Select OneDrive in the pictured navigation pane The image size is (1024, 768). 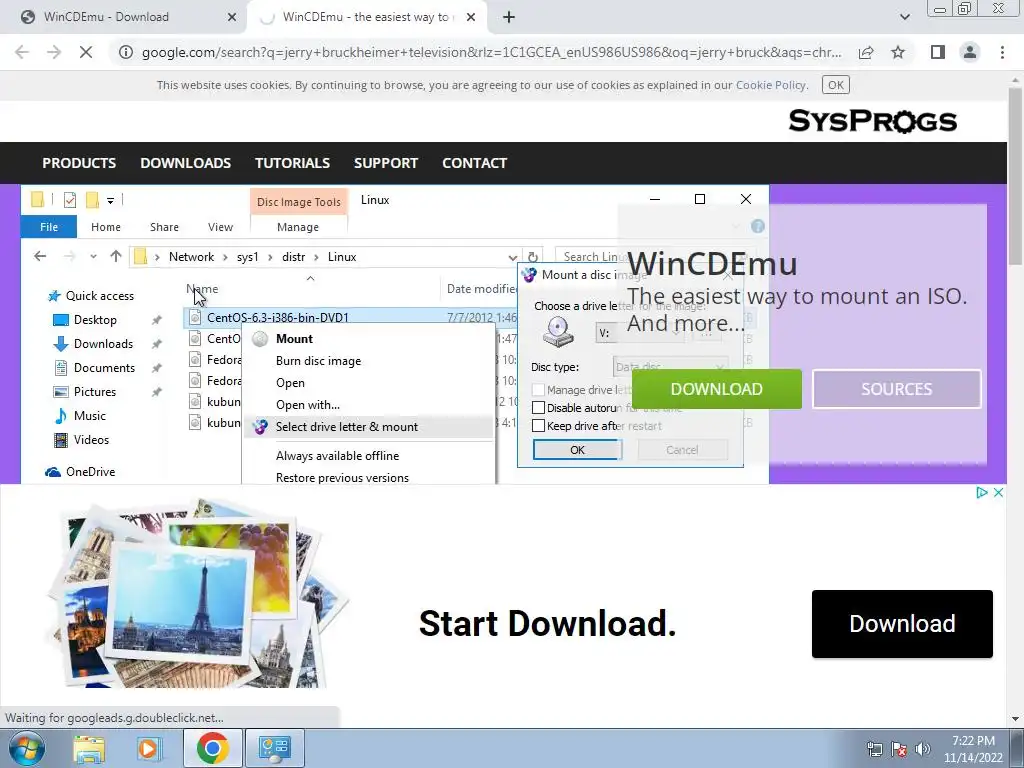pyautogui.click(x=80, y=472)
